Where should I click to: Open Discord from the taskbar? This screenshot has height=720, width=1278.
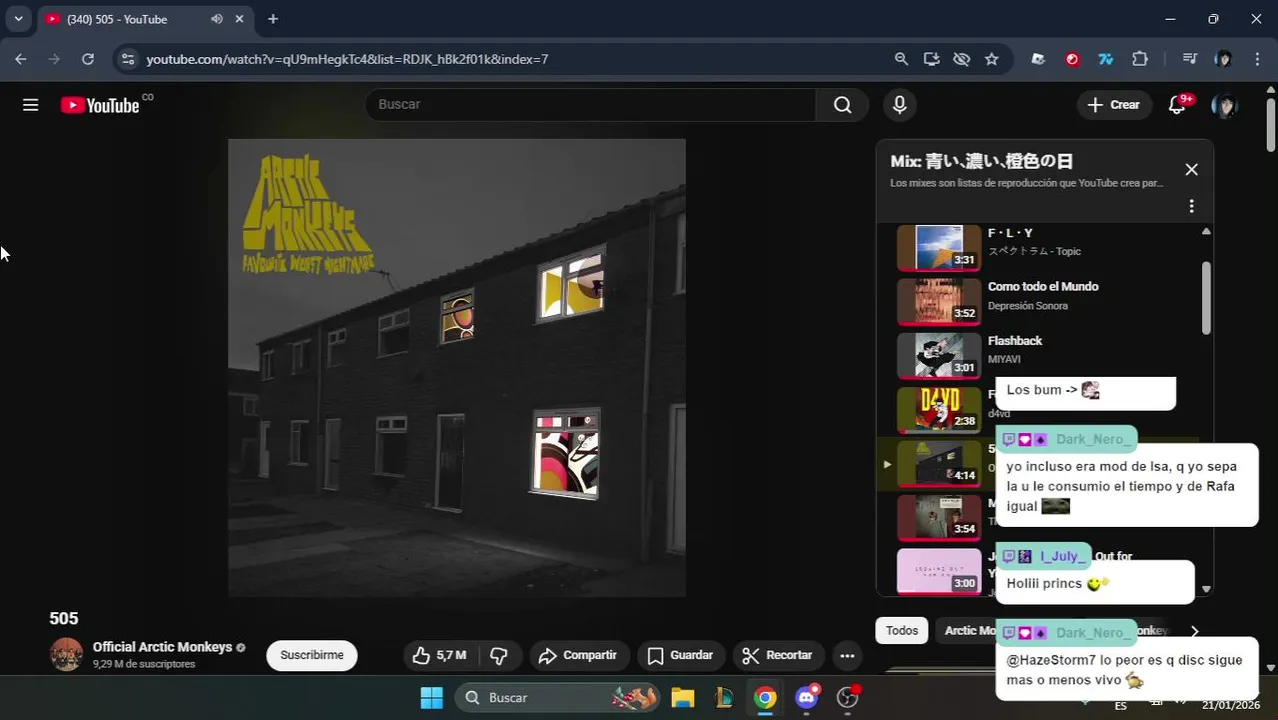[807, 698]
